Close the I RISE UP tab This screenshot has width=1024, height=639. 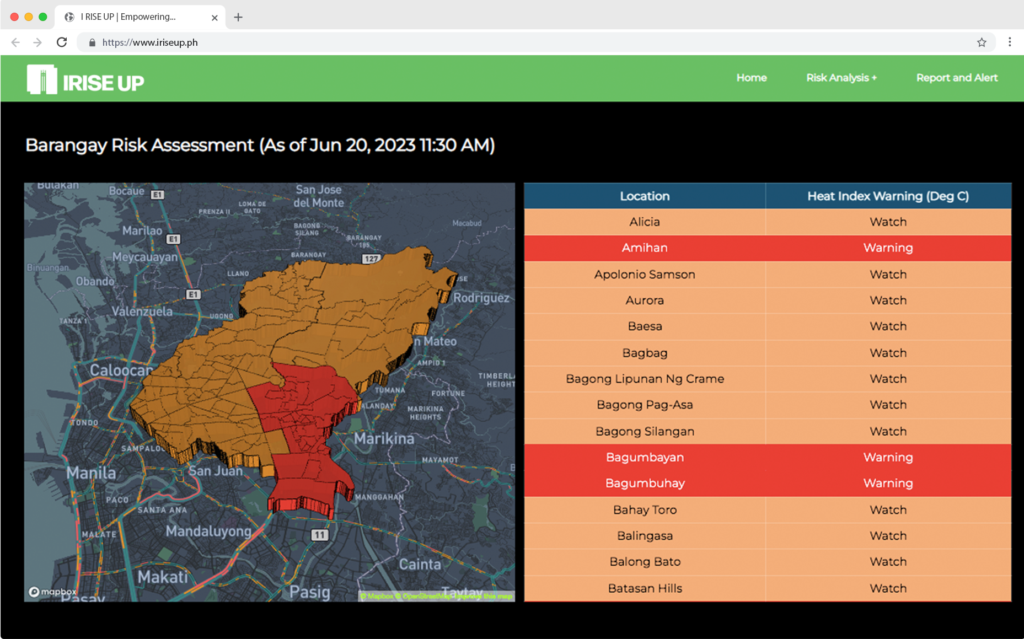tap(214, 17)
